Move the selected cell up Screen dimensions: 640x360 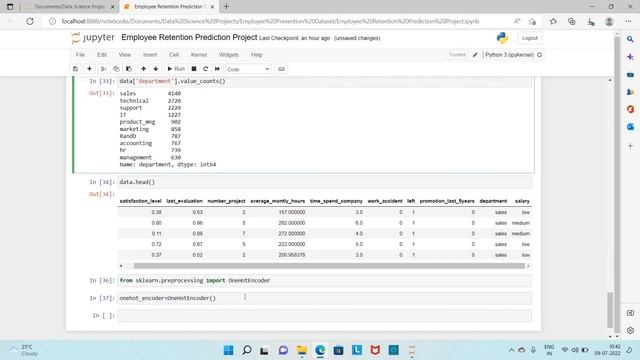coord(143,69)
